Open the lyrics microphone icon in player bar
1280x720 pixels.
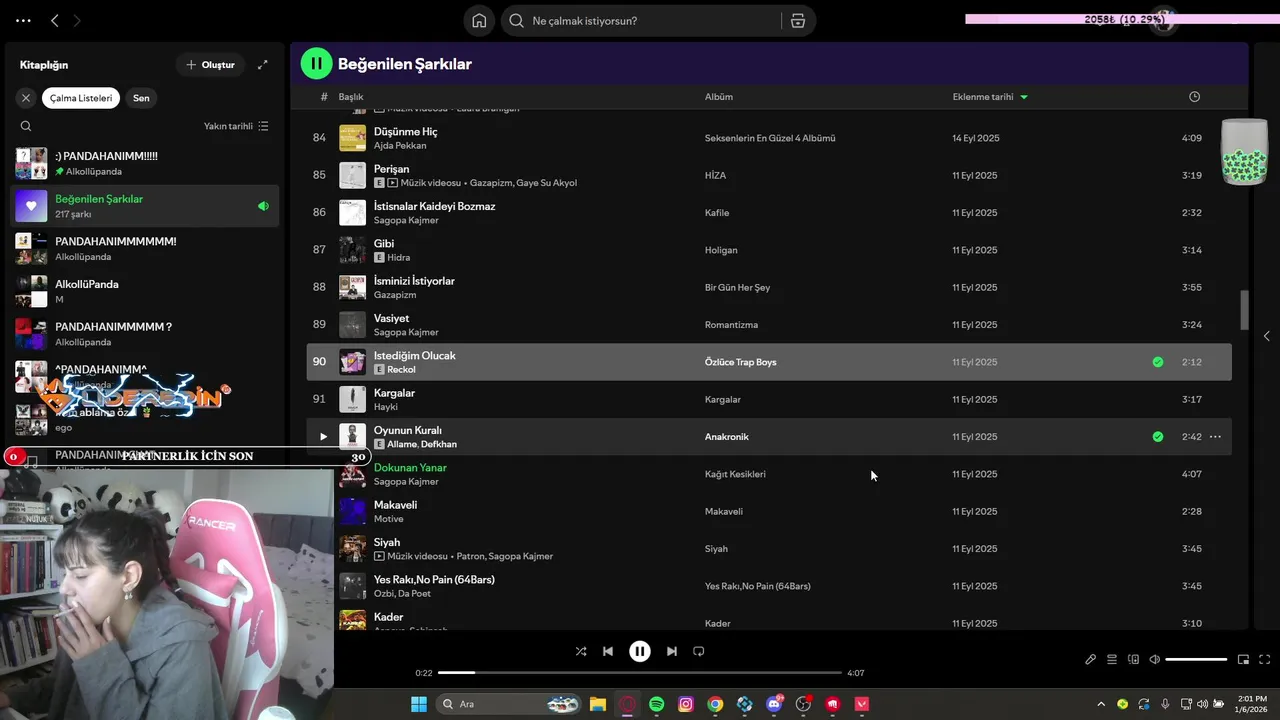[1091, 659]
